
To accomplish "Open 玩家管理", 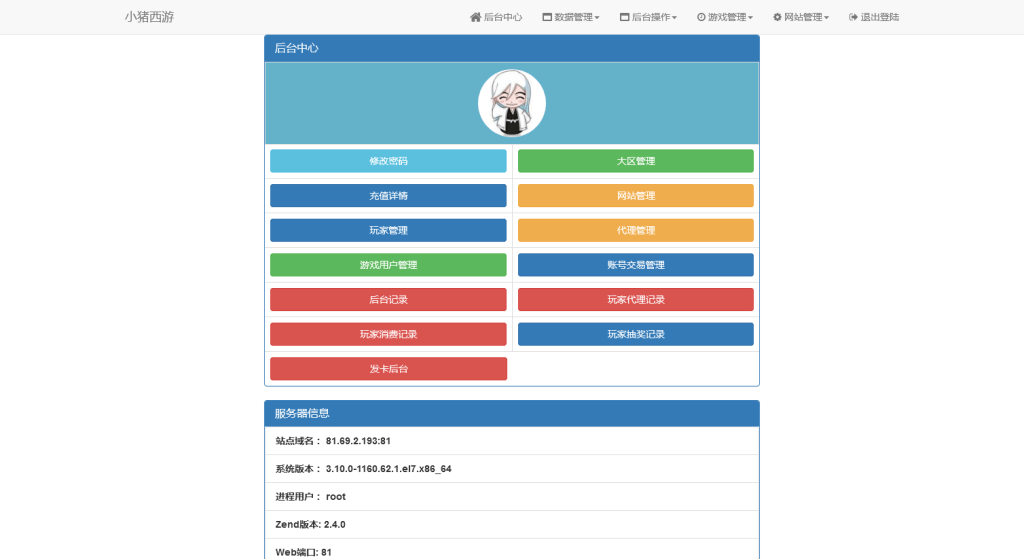I will pos(389,230).
